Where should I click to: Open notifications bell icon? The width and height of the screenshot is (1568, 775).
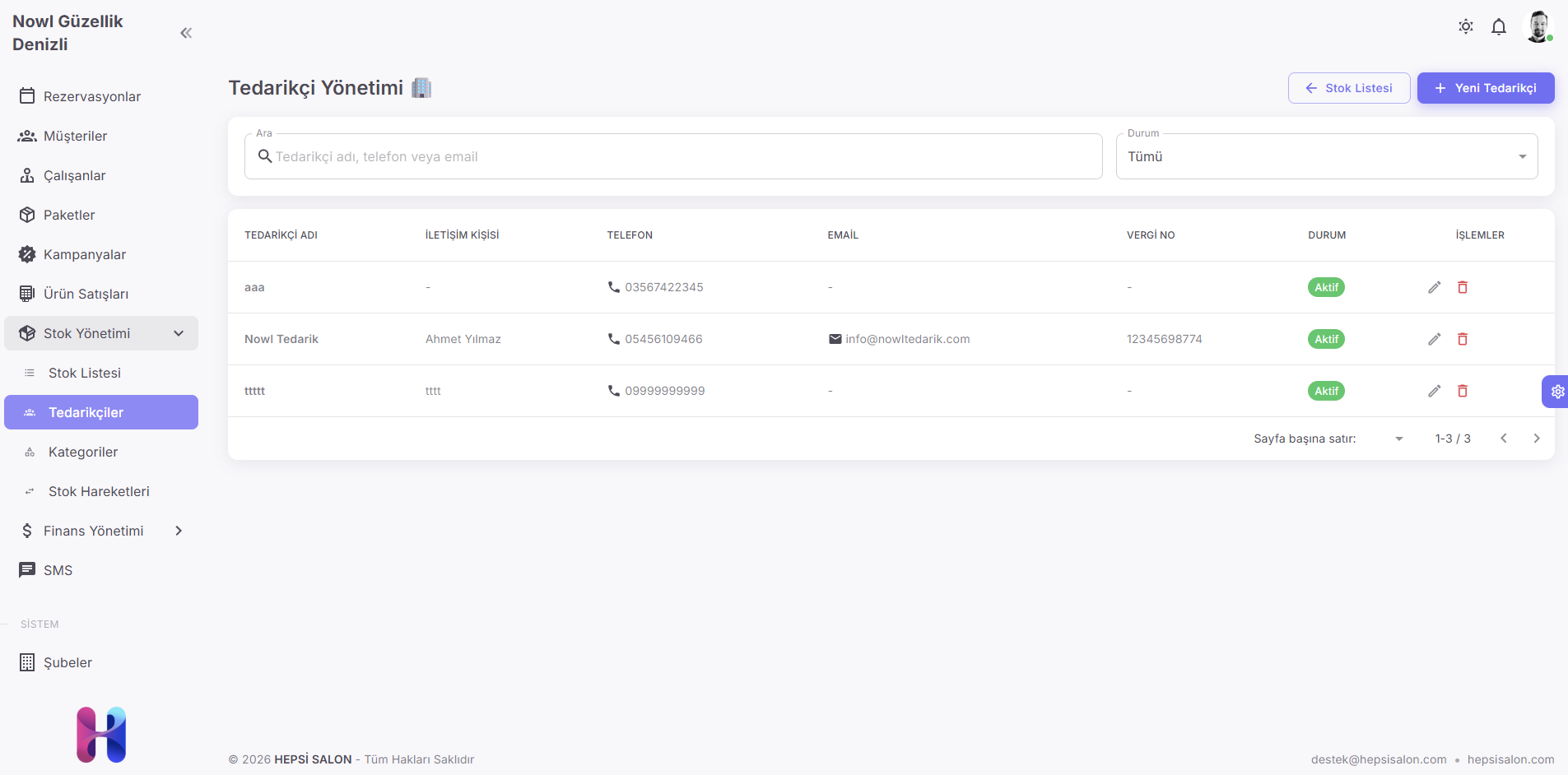pos(1498,27)
